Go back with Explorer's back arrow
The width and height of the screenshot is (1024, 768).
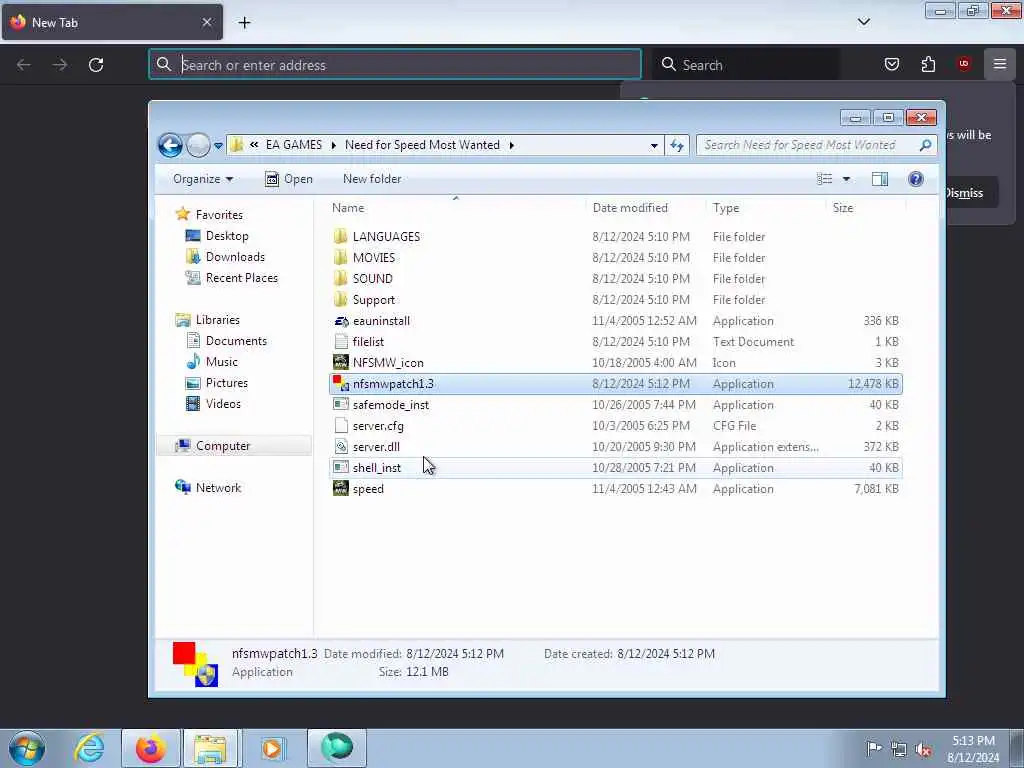point(170,145)
